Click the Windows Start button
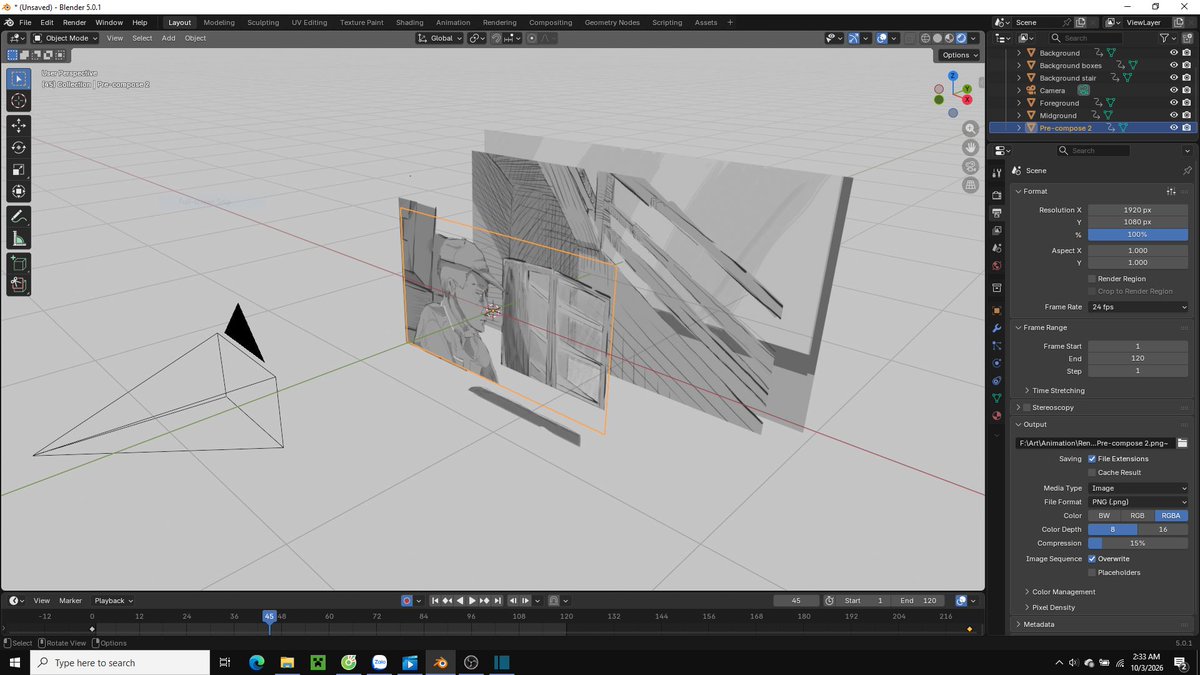This screenshot has height=675, width=1200. 15,662
